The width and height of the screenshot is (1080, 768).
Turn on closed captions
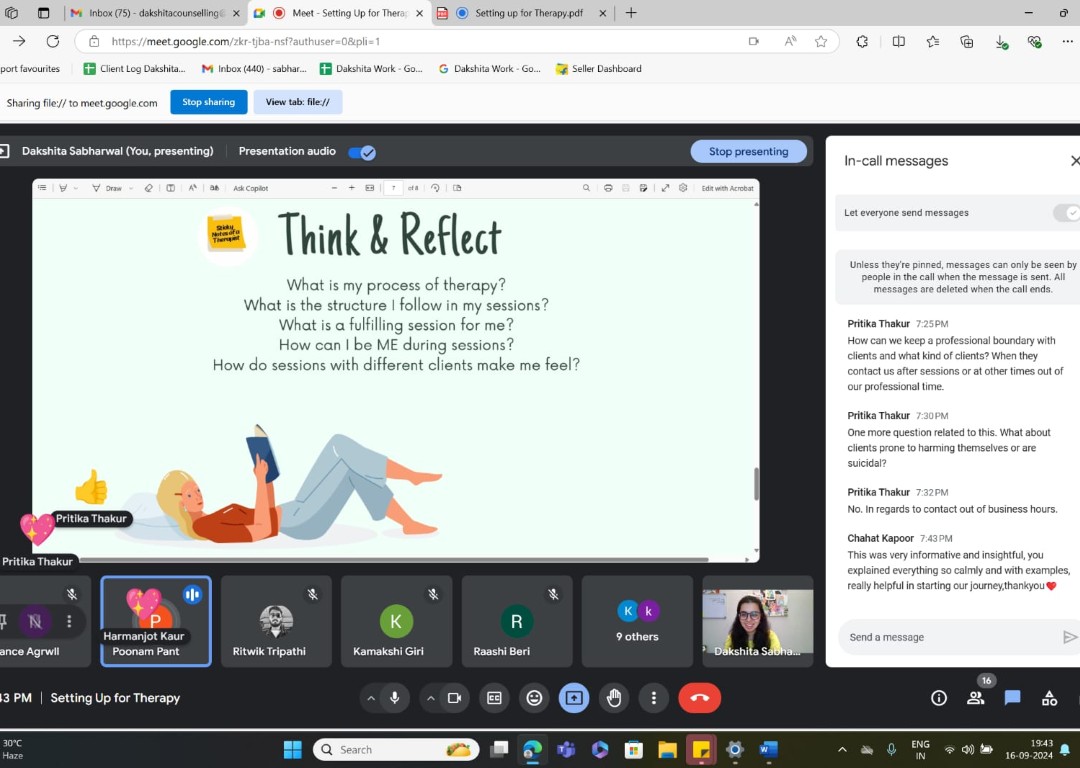pyautogui.click(x=494, y=698)
